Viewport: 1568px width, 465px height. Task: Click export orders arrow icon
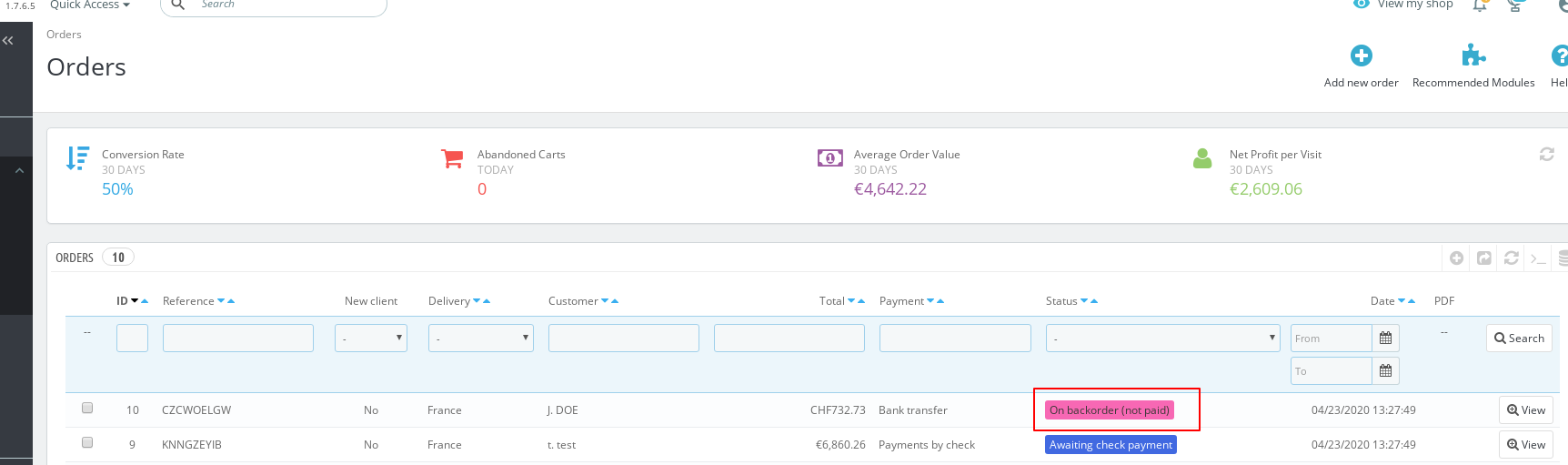coord(1483,258)
